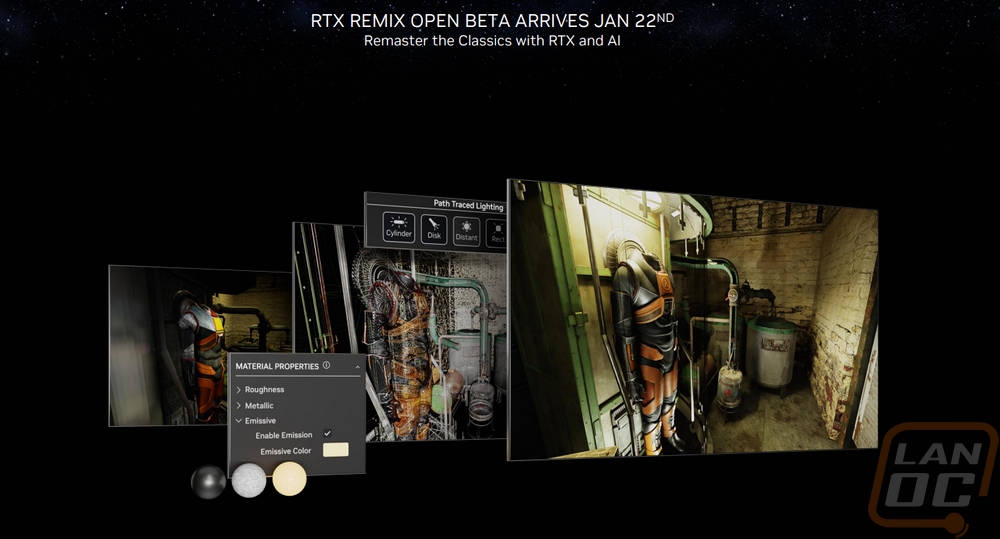Image resolution: width=1000 pixels, height=539 pixels.
Task: Select the dark metallic material sphere
Action: pyautogui.click(x=209, y=481)
